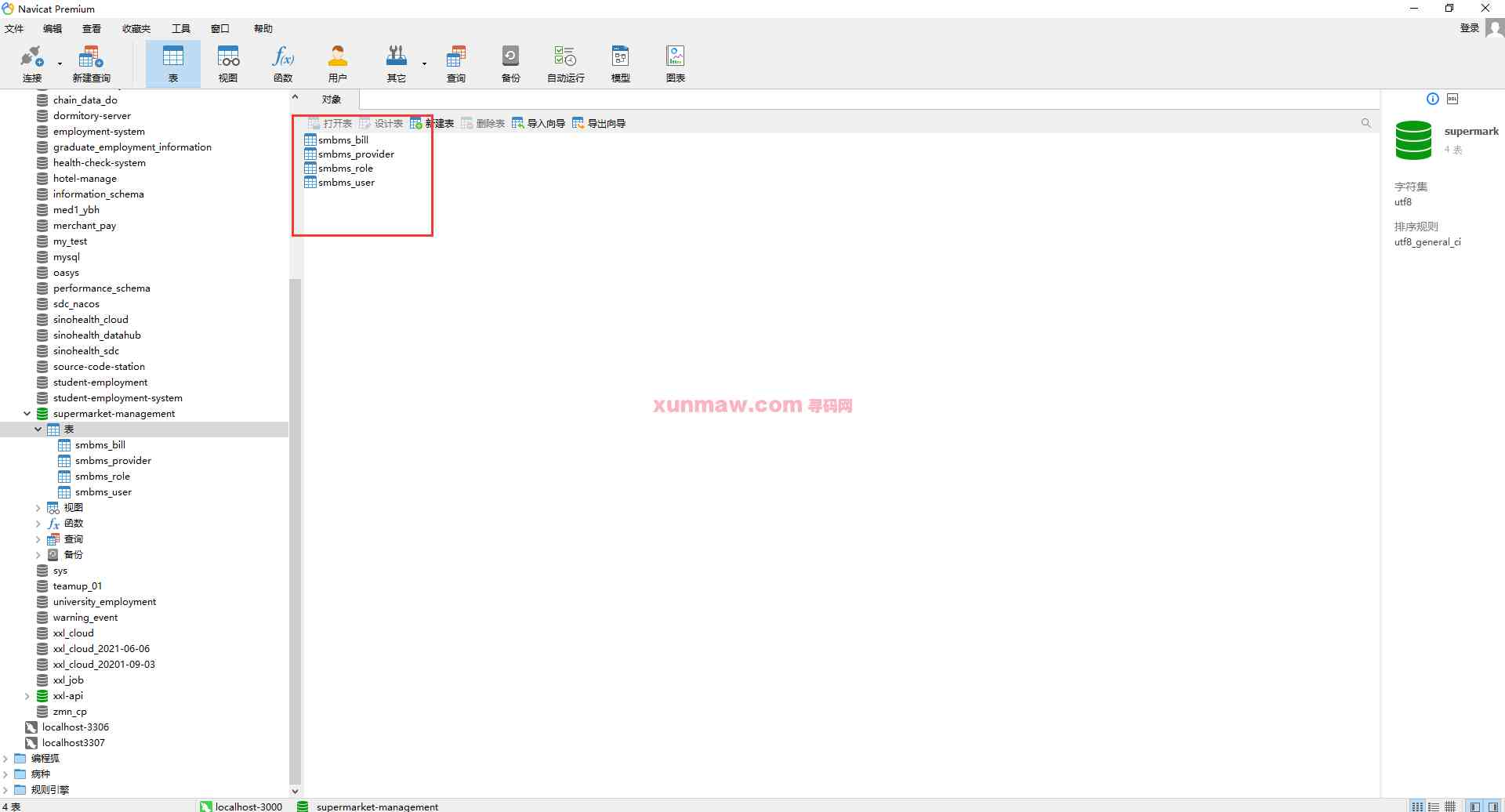Click the 登录 login link

[x=1470, y=28]
